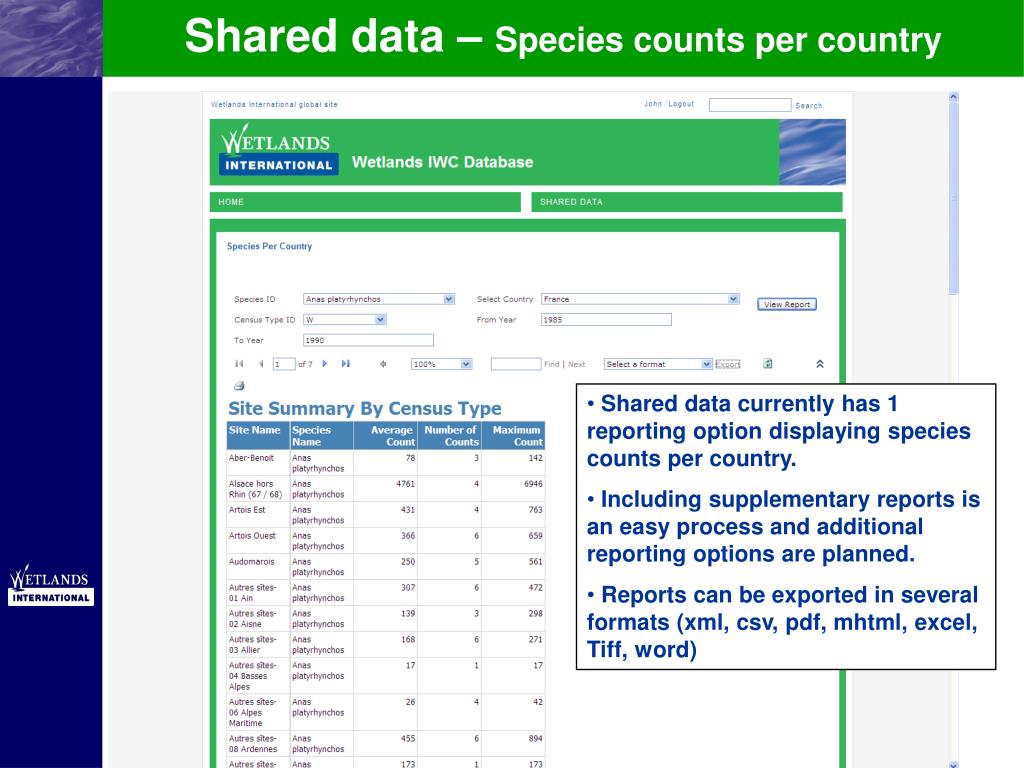Viewport: 1024px width, 768px height.
Task: Click the John user link
Action: coord(653,104)
